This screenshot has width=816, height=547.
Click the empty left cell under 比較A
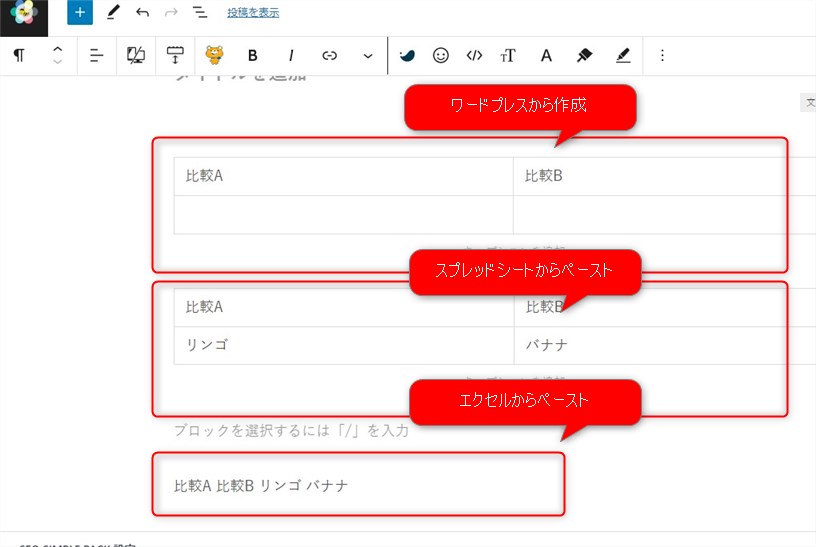pyautogui.click(x=343, y=215)
